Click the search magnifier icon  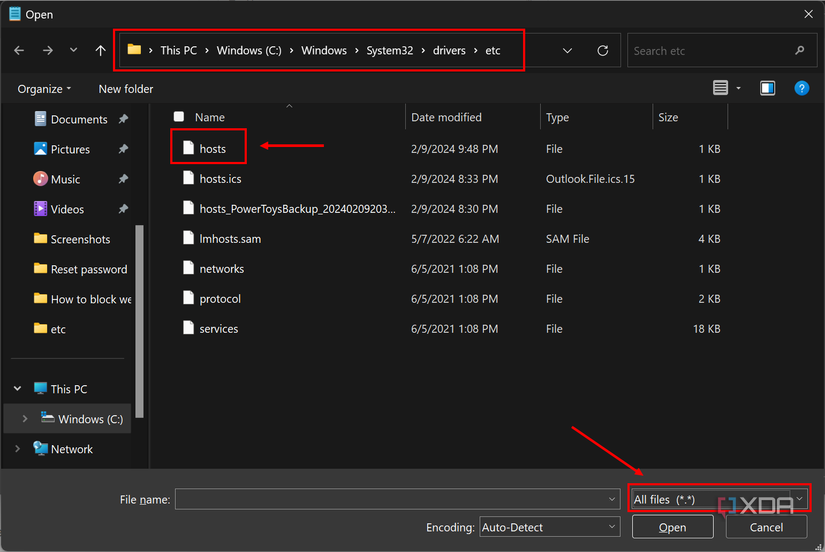click(x=800, y=51)
